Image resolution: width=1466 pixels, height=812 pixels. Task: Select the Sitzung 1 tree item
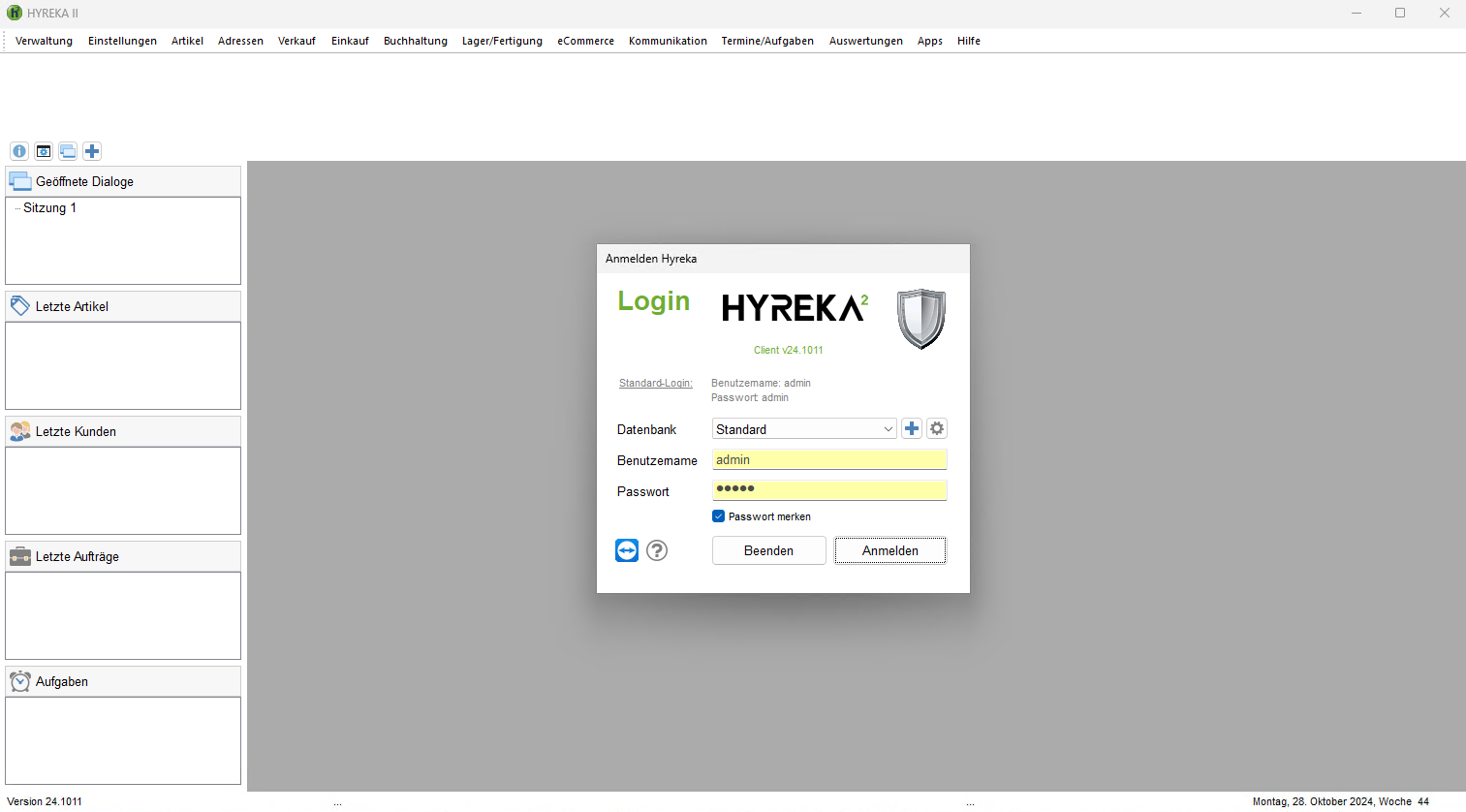pos(49,207)
